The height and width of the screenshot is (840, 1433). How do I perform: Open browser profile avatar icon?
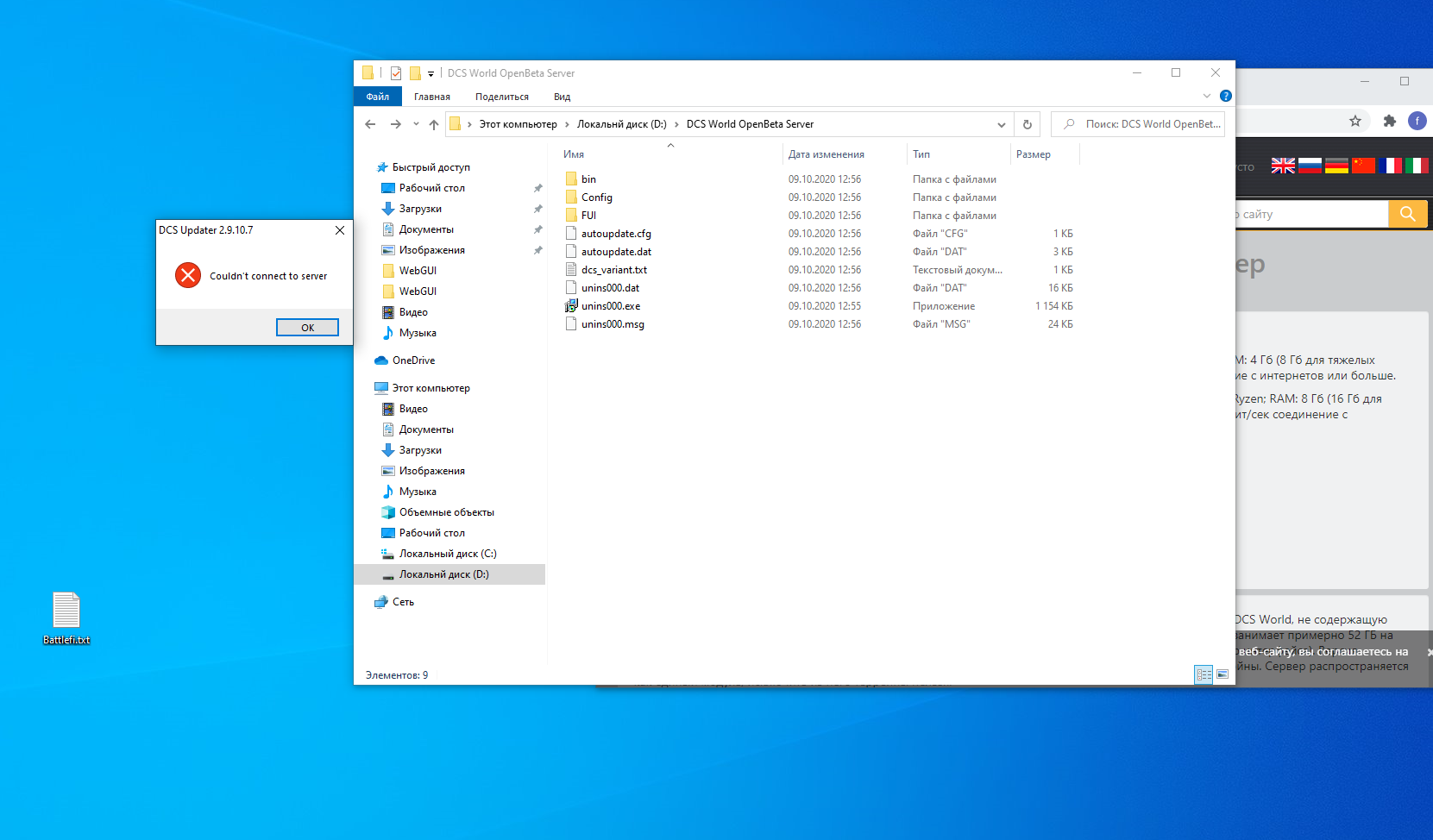(x=1417, y=121)
